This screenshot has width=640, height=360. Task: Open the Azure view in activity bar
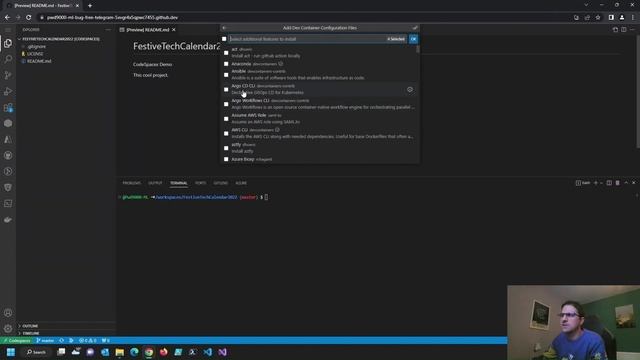8,140
